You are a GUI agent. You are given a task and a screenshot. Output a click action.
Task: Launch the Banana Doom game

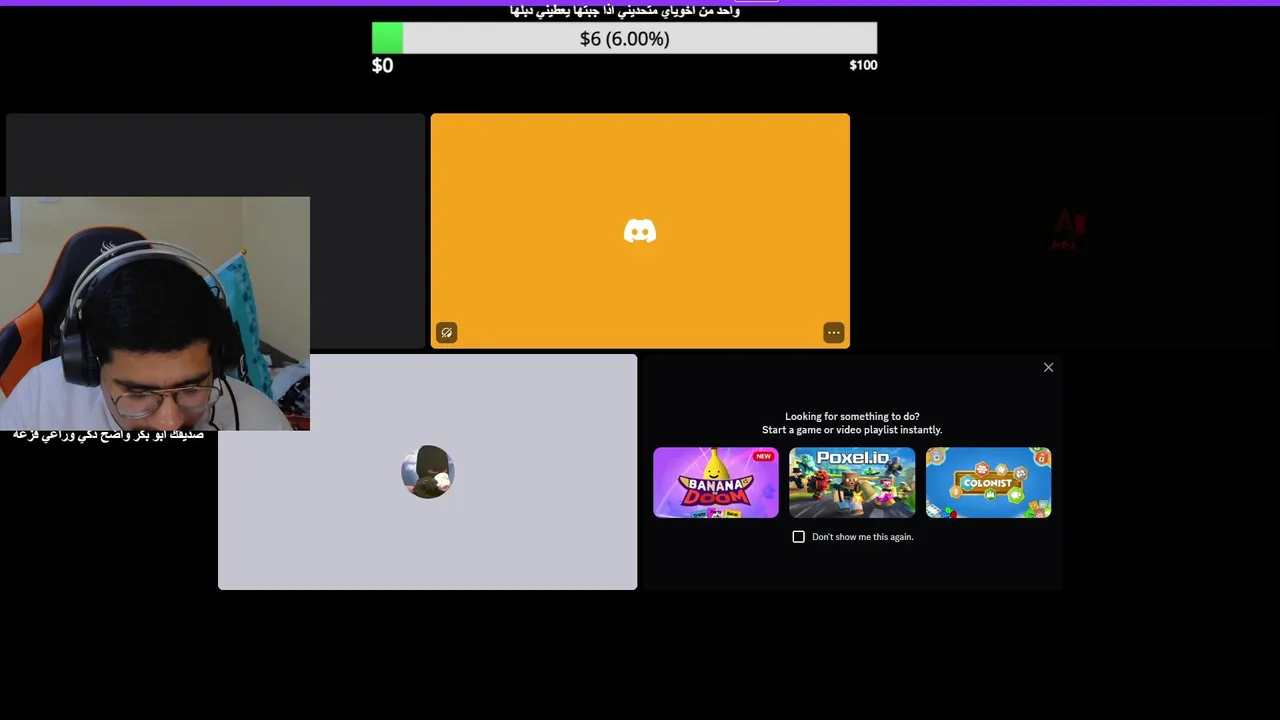716,482
